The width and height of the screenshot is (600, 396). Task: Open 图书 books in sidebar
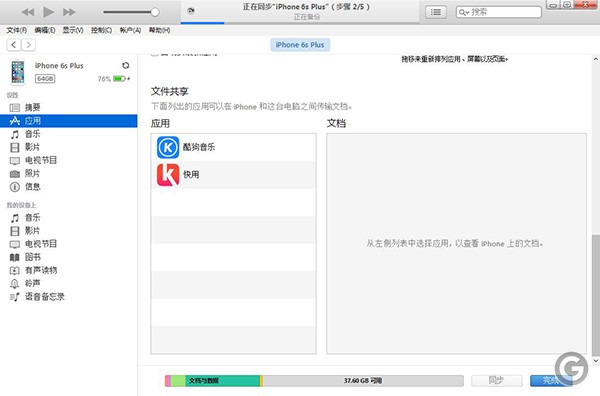pyautogui.click(x=68, y=257)
